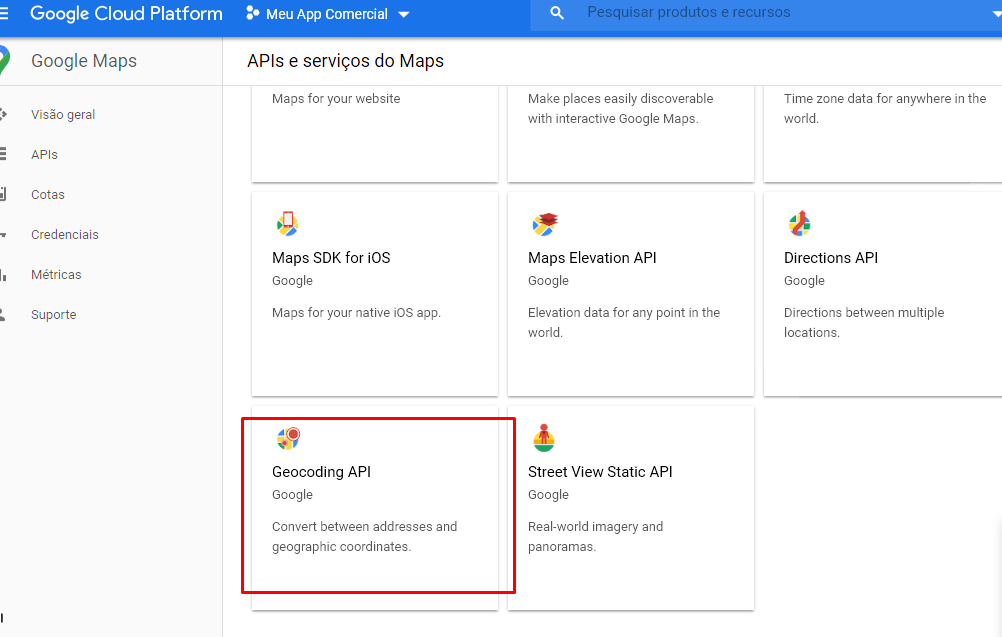The width and height of the screenshot is (1002, 637).
Task: Select the 'Maps for your website' card
Action: click(x=374, y=135)
